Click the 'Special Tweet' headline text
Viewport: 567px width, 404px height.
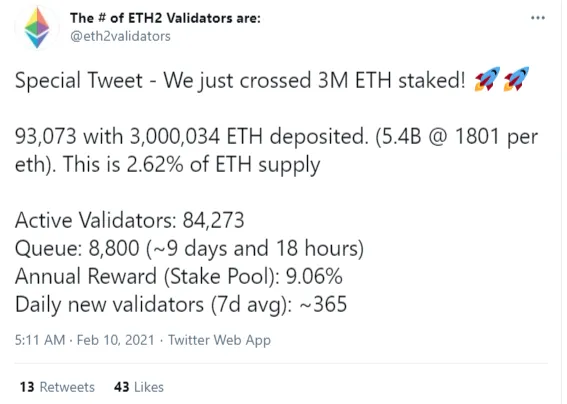tap(79, 80)
